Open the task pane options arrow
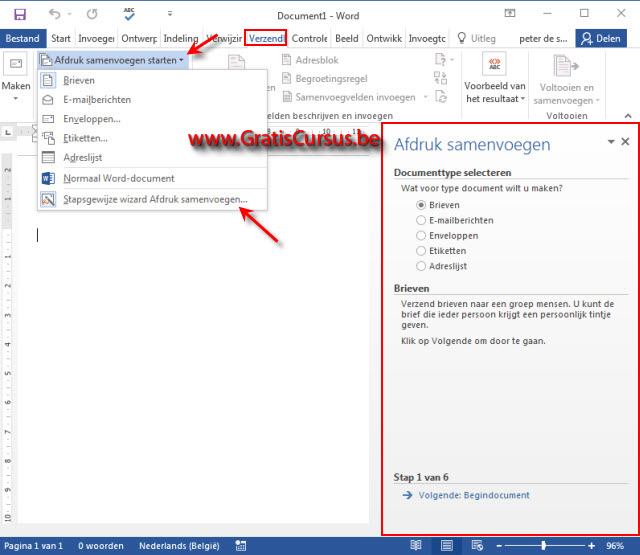This screenshot has width=640, height=555. click(611, 141)
